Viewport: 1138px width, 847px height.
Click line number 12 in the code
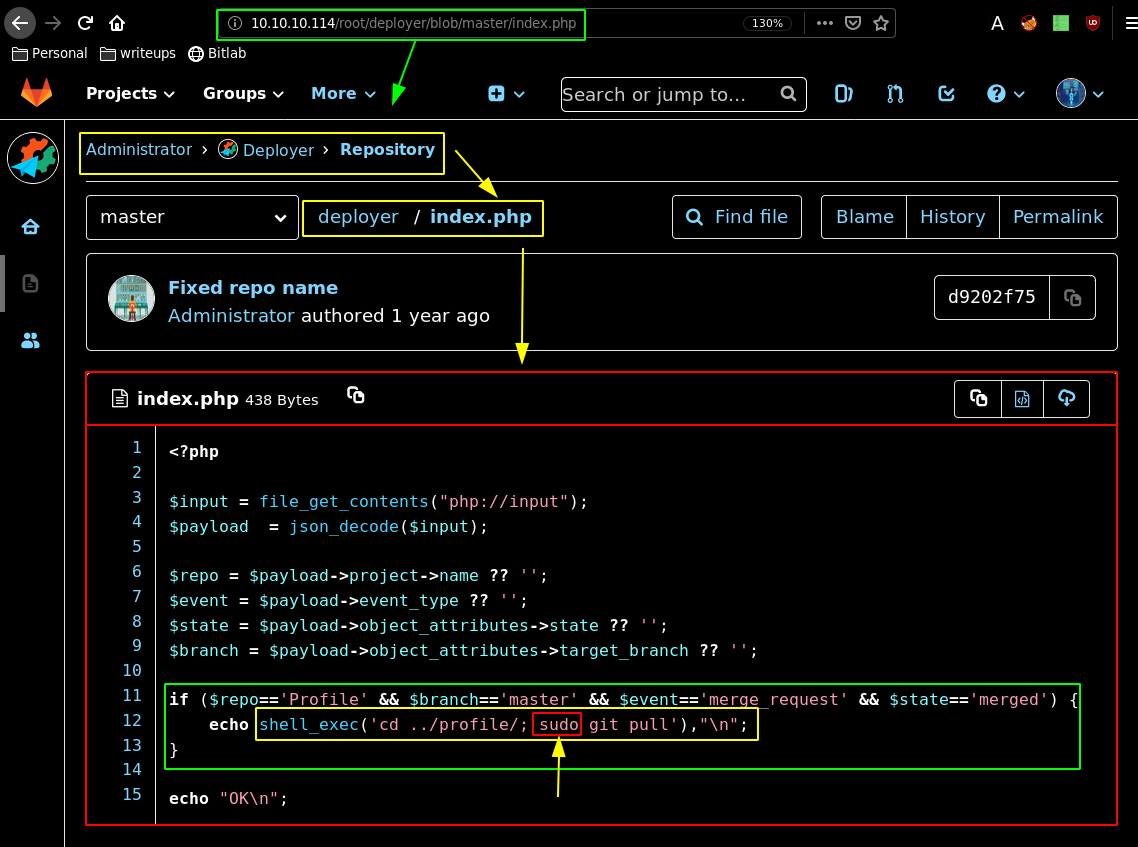tap(132, 720)
